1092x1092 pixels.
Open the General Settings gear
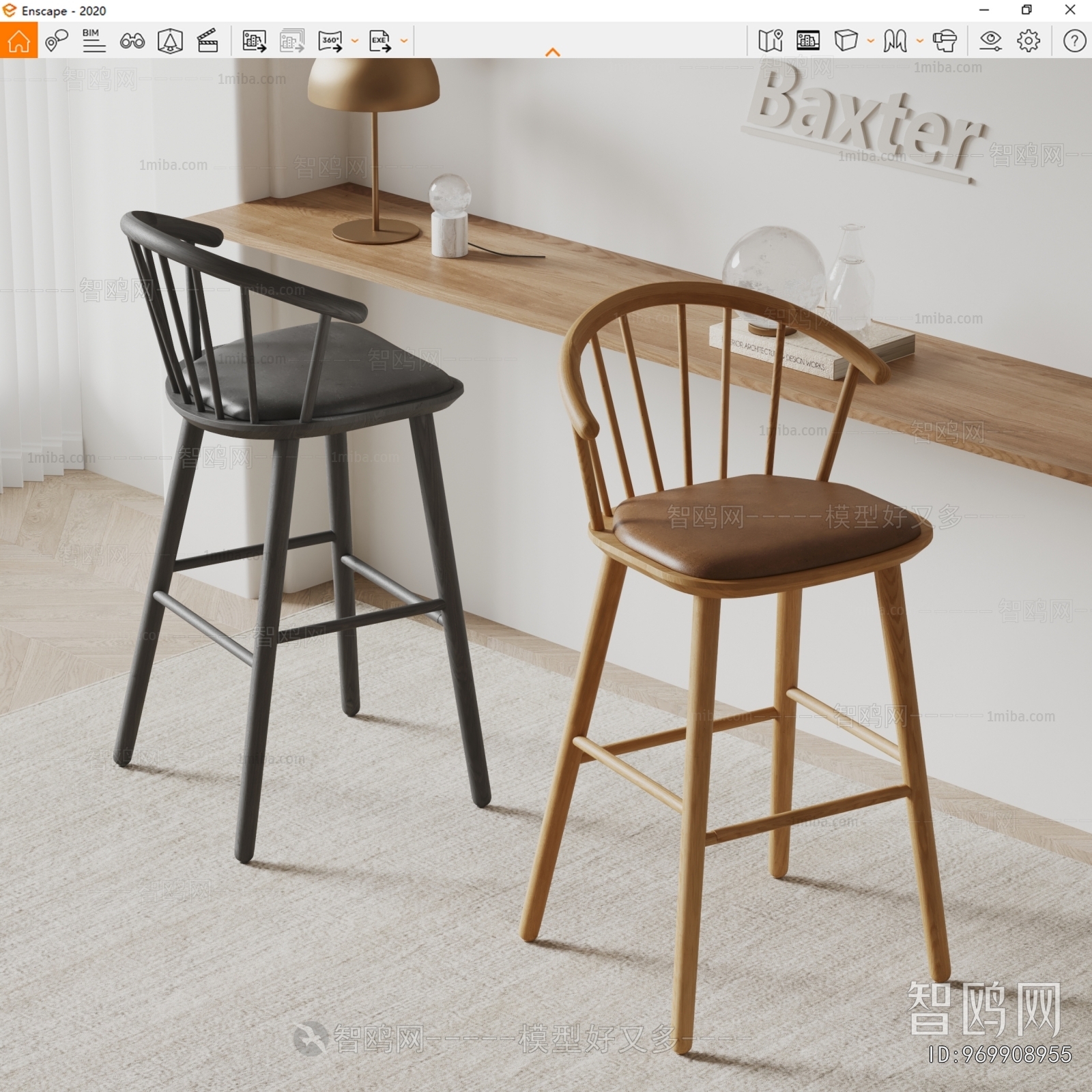[x=1028, y=41]
